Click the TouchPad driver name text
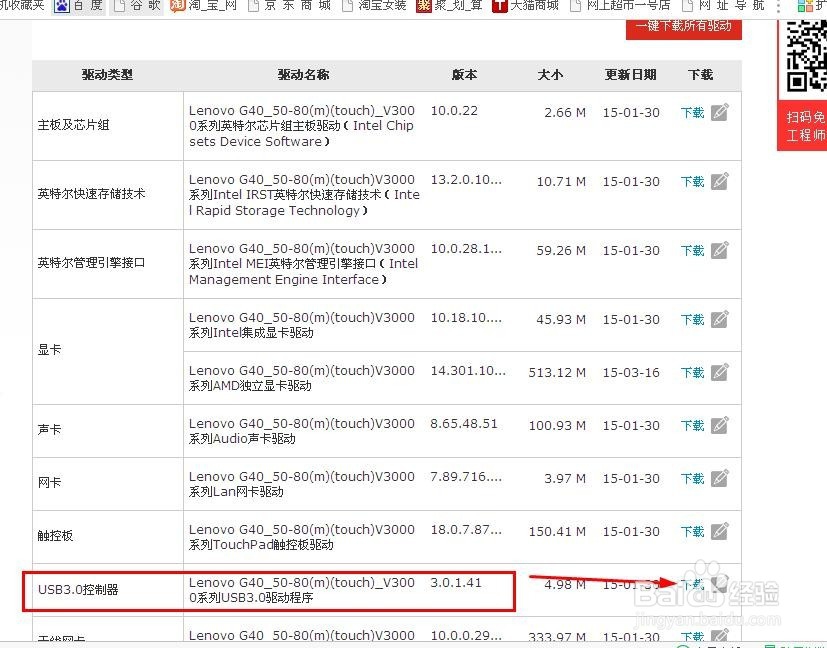 tap(302, 537)
